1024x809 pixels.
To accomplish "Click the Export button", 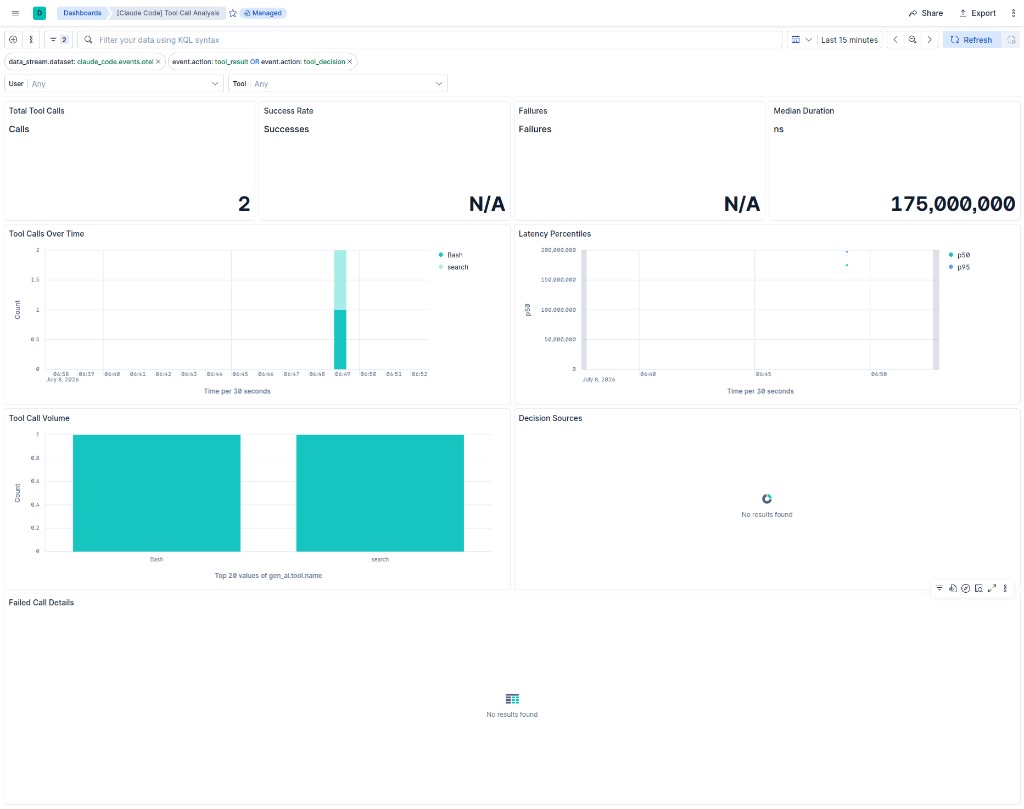I will pyautogui.click(x=977, y=13).
